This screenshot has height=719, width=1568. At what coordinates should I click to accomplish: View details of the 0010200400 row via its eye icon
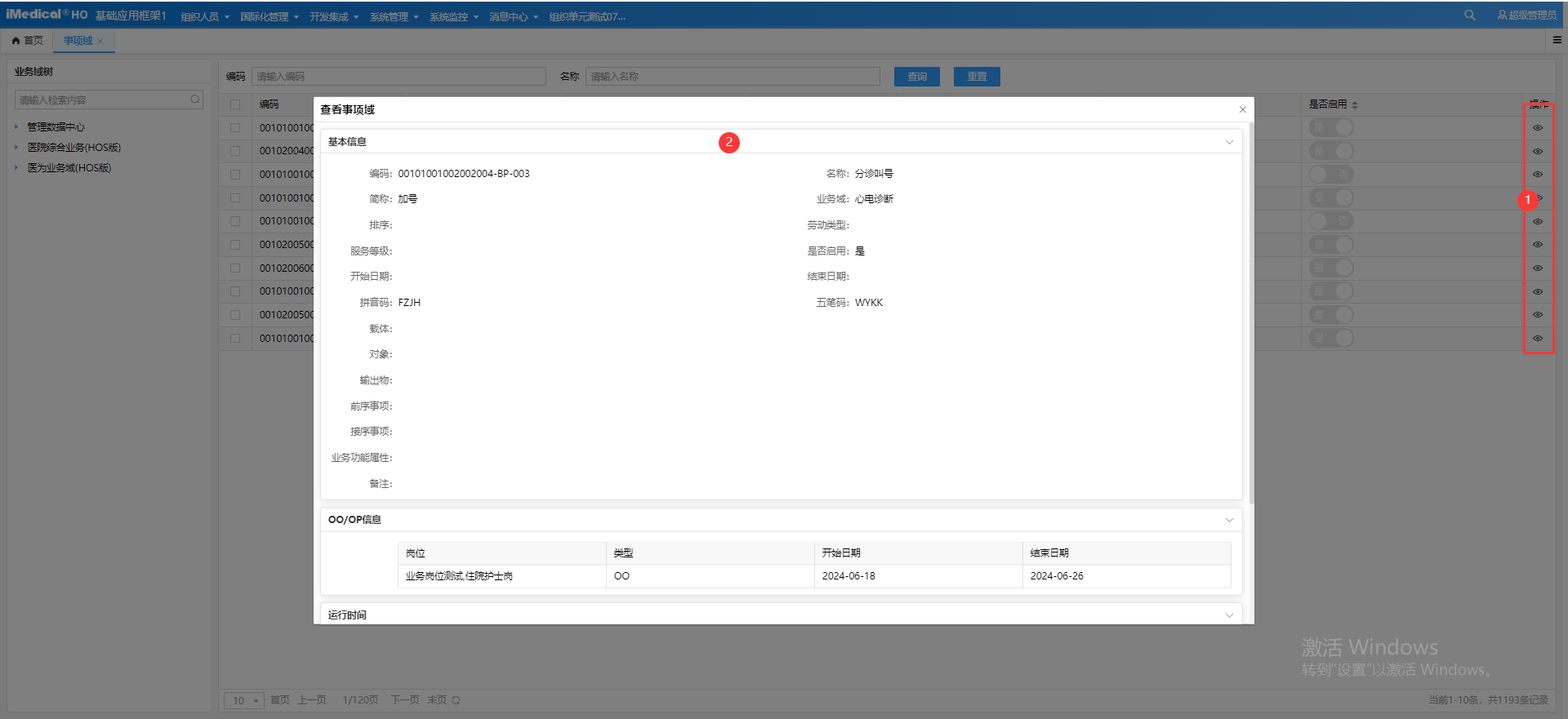pos(1538,151)
